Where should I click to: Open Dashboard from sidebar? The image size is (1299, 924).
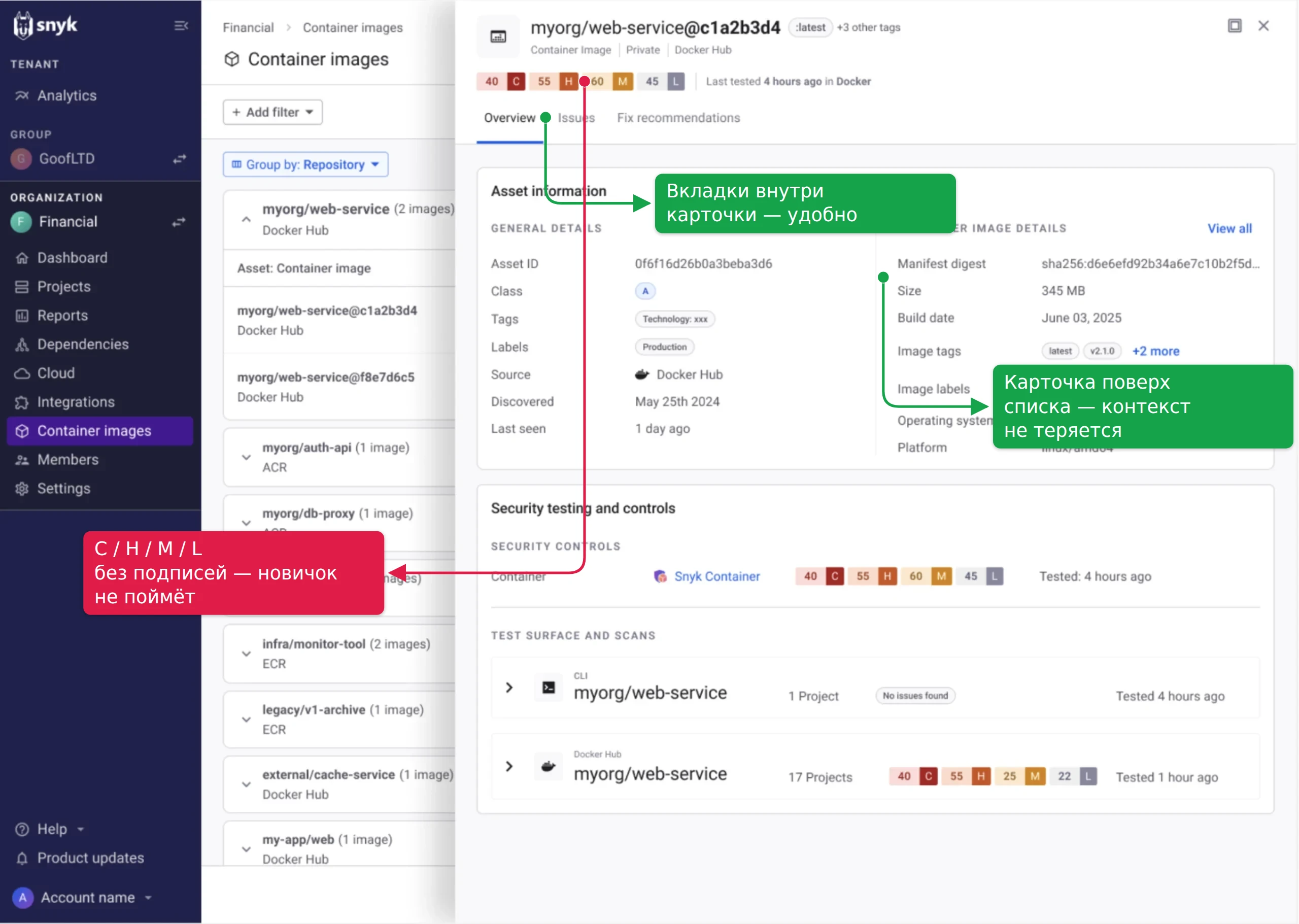(61, 258)
